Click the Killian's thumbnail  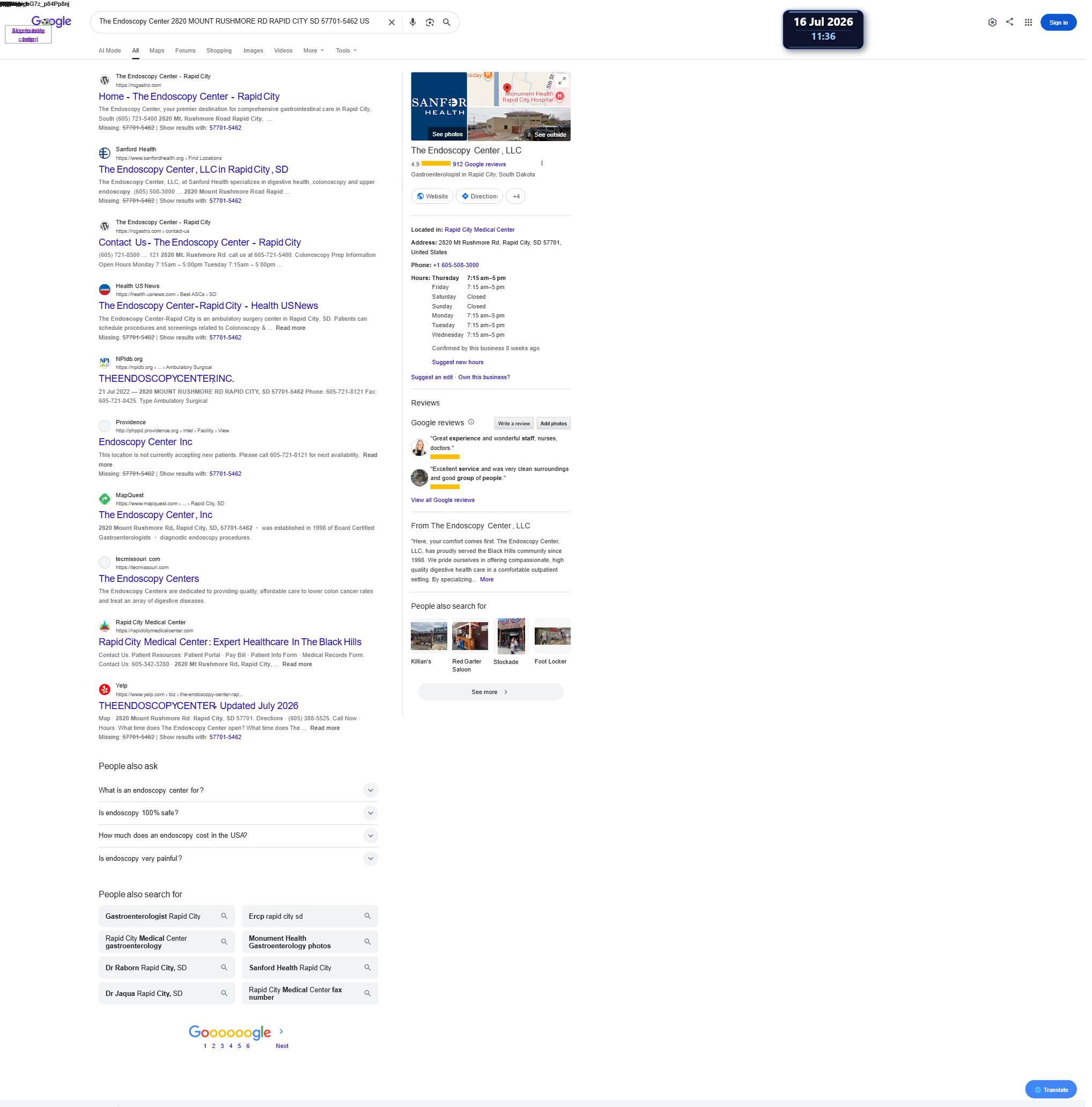tap(429, 636)
